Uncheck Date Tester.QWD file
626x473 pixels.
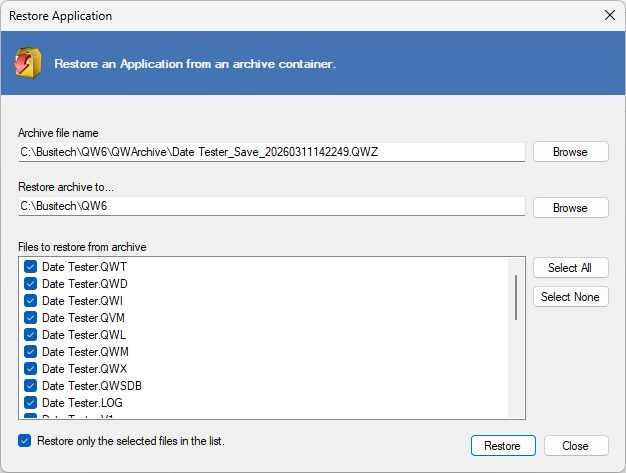30,284
